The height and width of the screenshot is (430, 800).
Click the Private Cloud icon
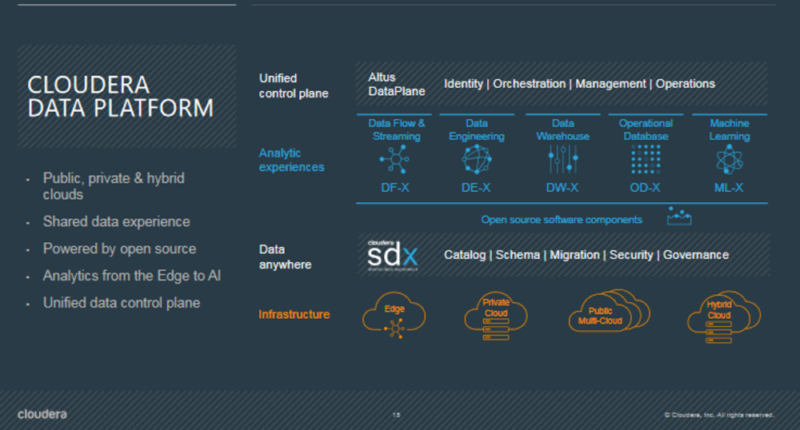pos(495,315)
